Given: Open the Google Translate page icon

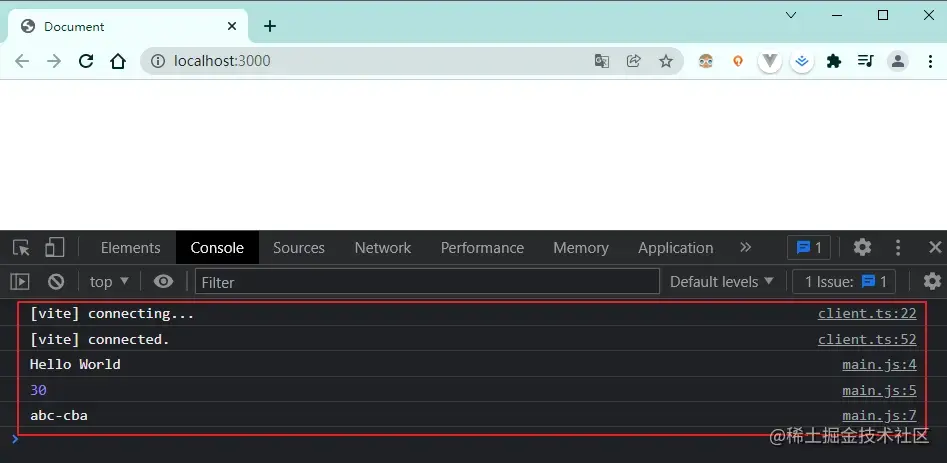Looking at the screenshot, I should pyautogui.click(x=602, y=61).
